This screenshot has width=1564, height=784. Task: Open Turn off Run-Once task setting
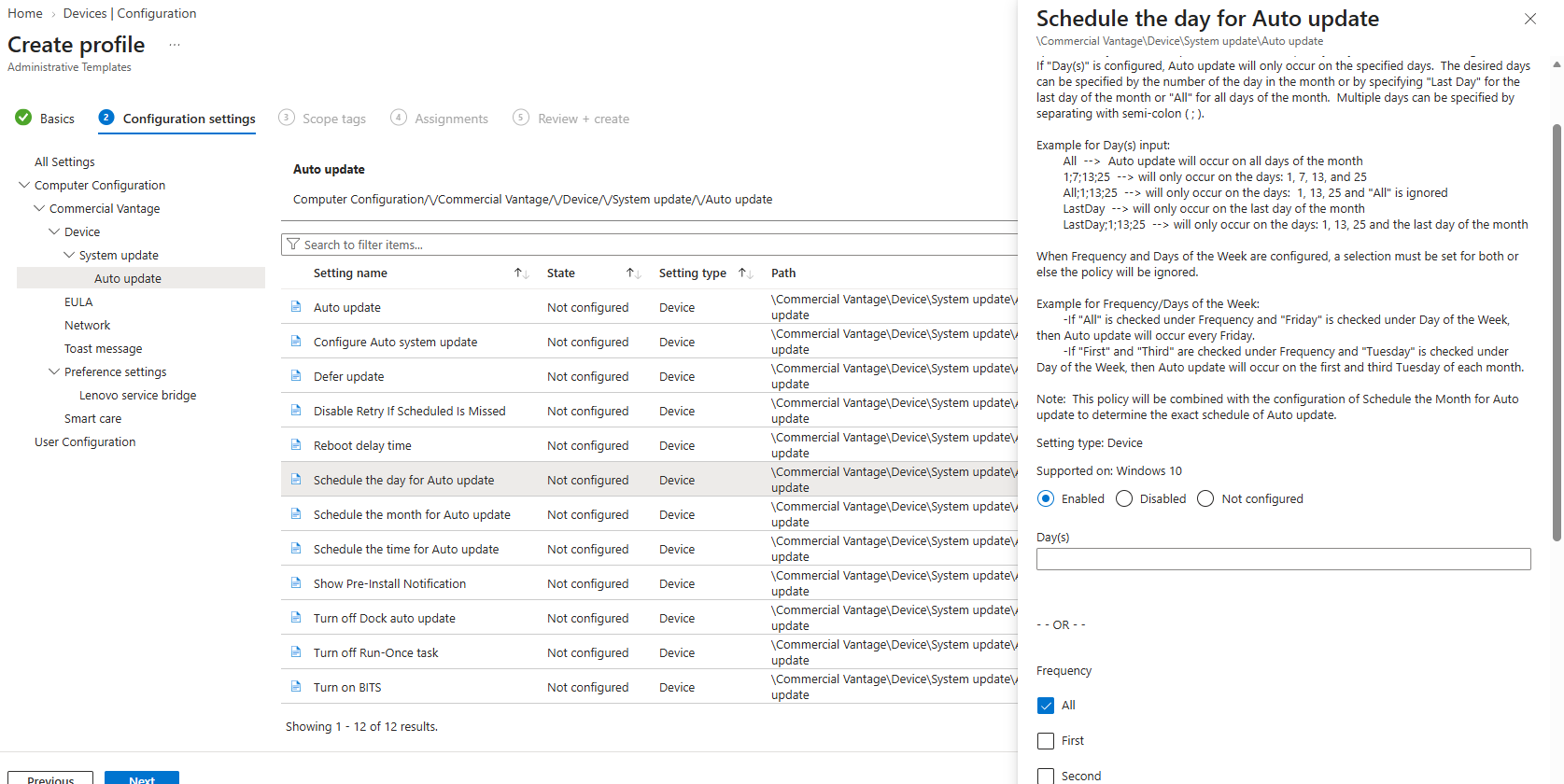tap(375, 653)
